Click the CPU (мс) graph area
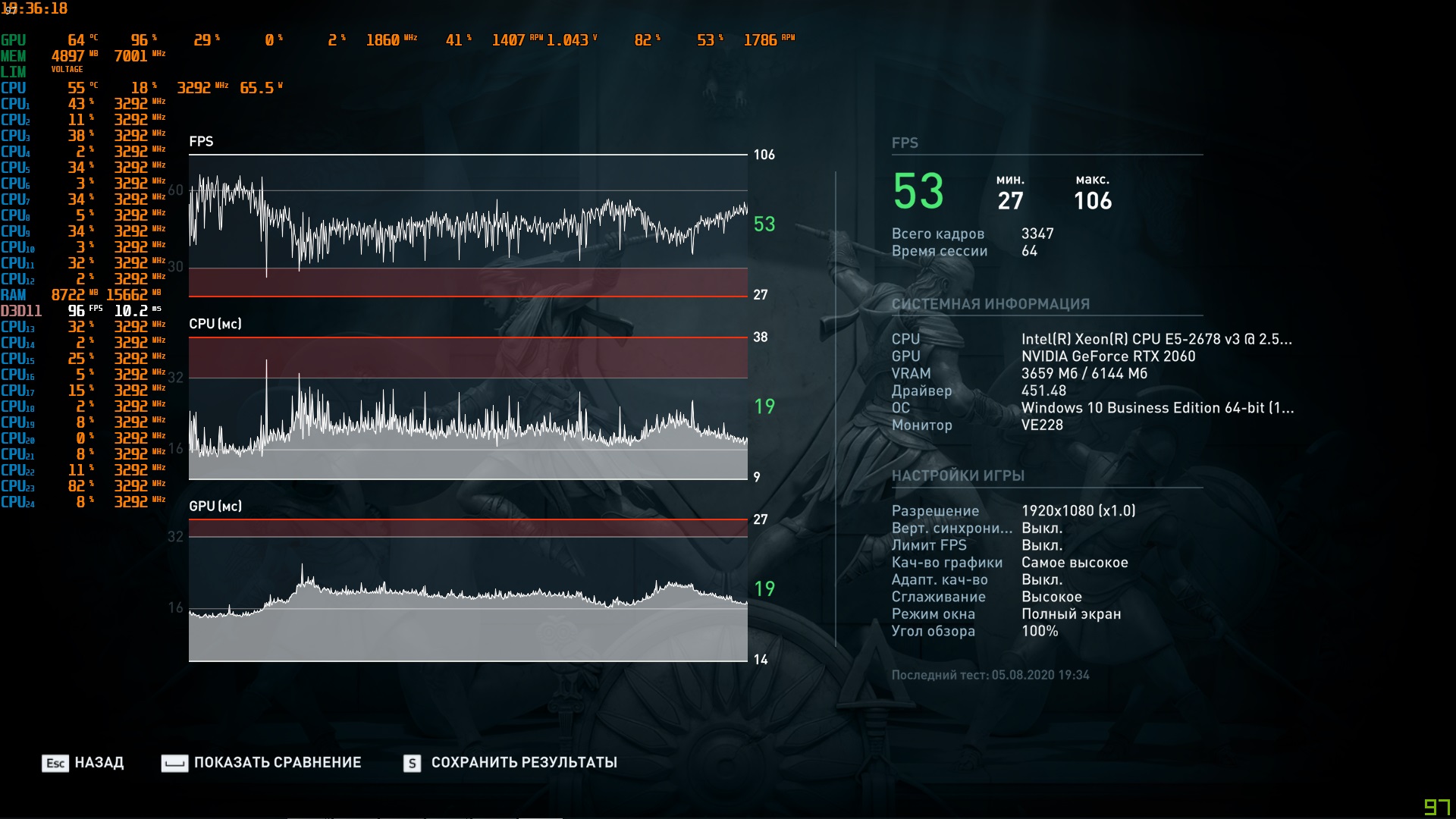The image size is (1456, 819). point(468,409)
